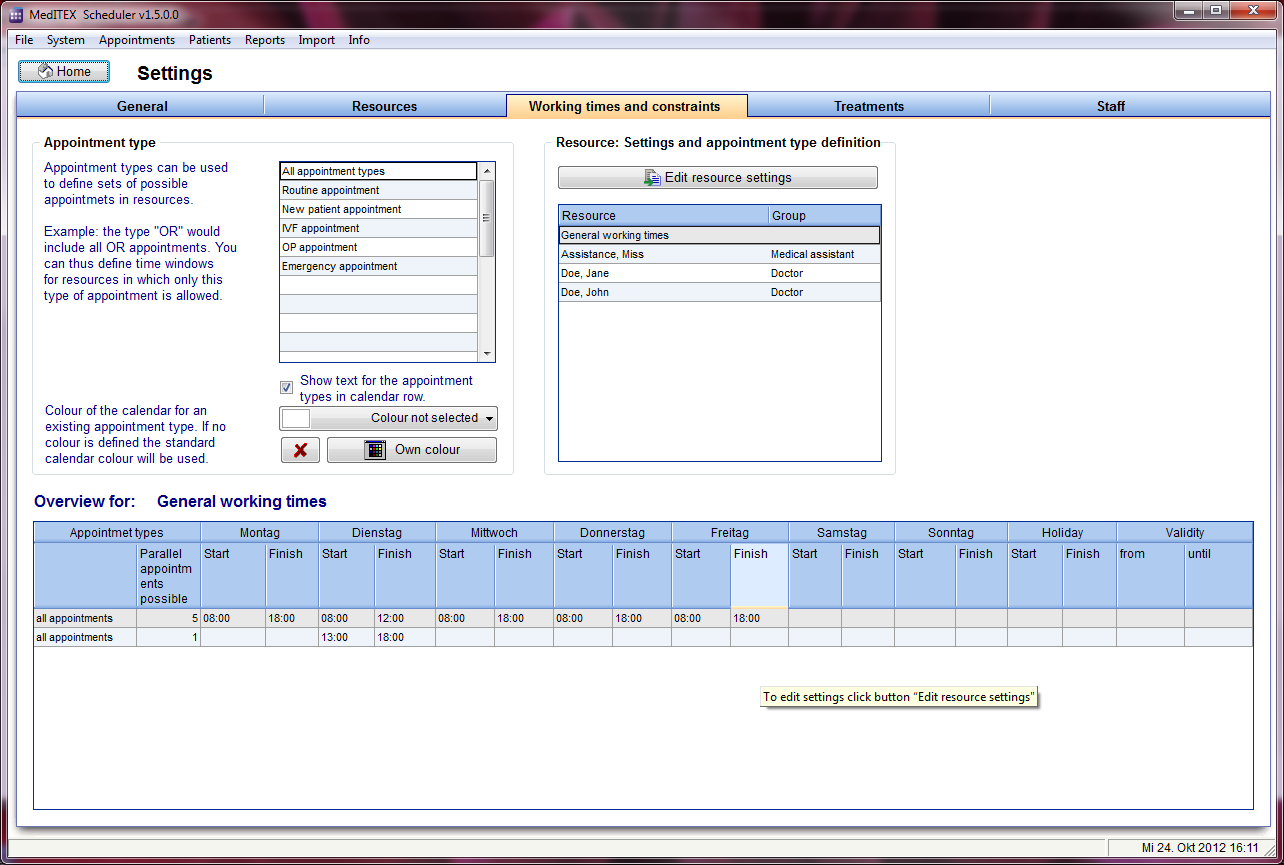Click the Validity column header

pos(1185,533)
